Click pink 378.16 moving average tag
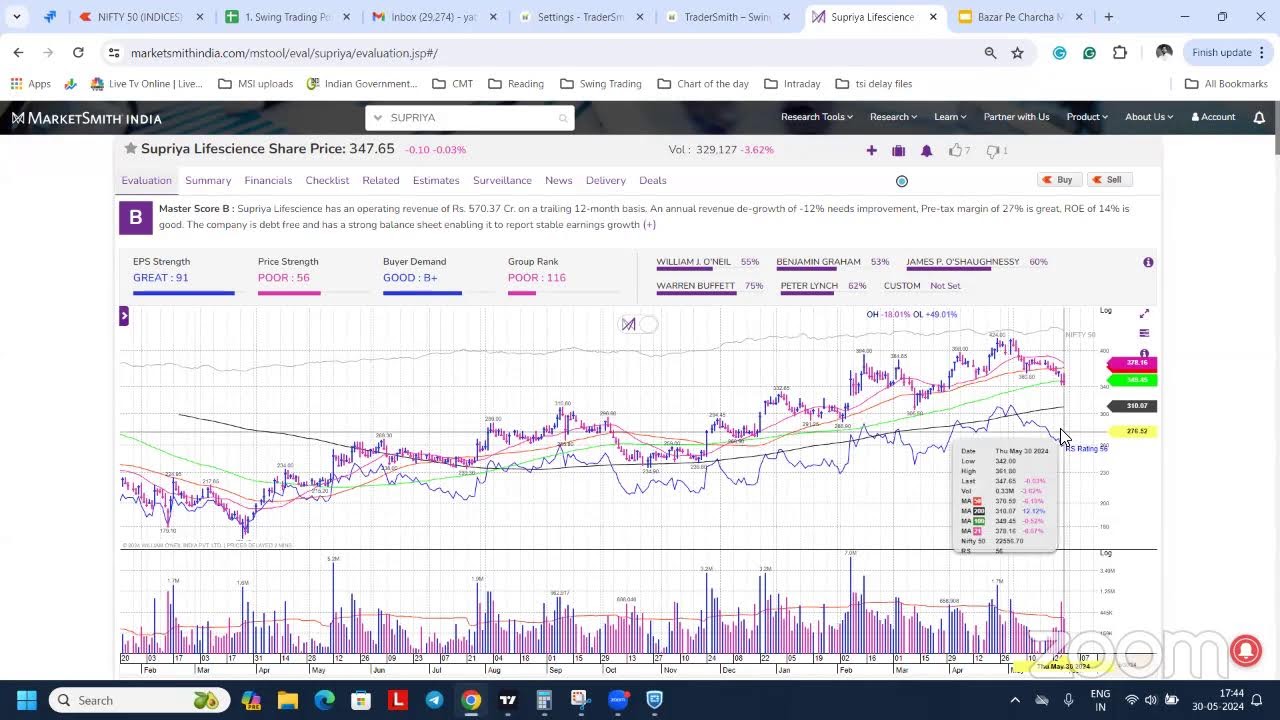1280x720 pixels. 1134,363
